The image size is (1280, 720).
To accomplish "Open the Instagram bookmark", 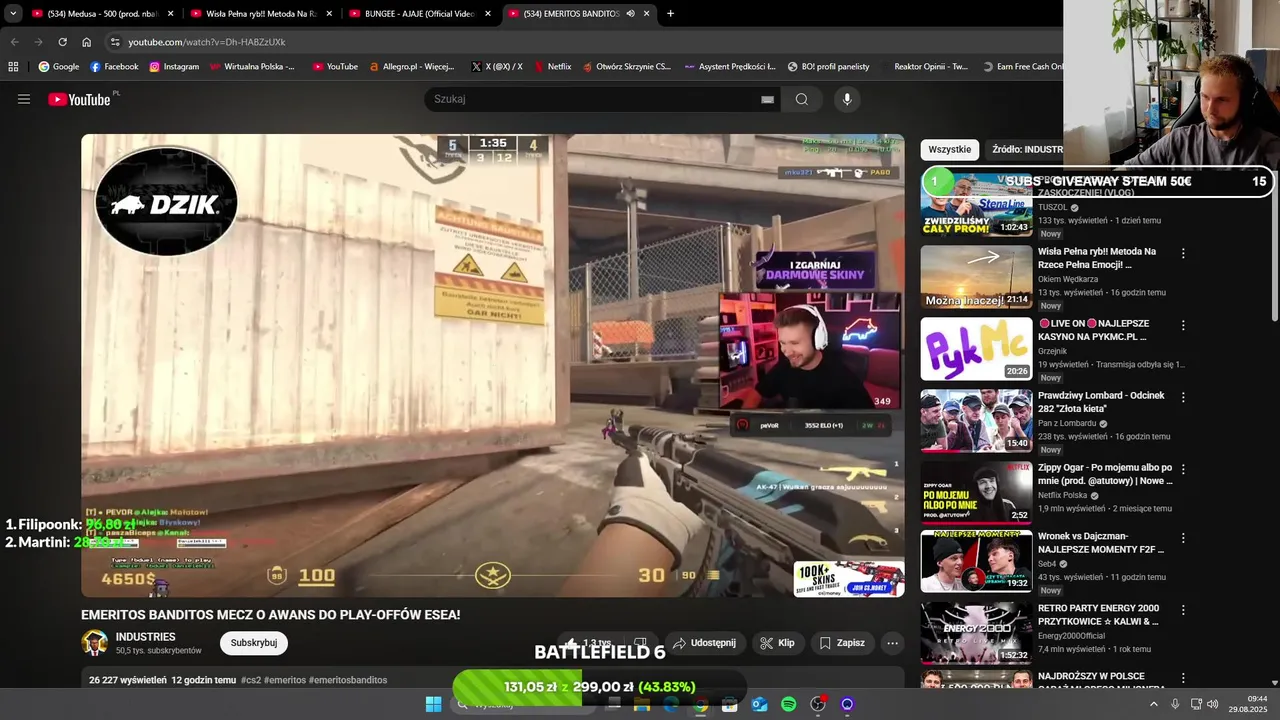I will [174, 66].
